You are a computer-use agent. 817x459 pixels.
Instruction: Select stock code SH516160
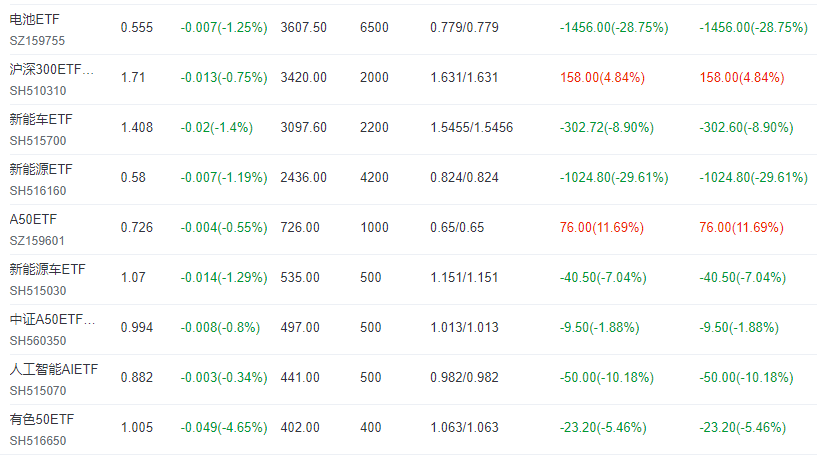[38, 191]
